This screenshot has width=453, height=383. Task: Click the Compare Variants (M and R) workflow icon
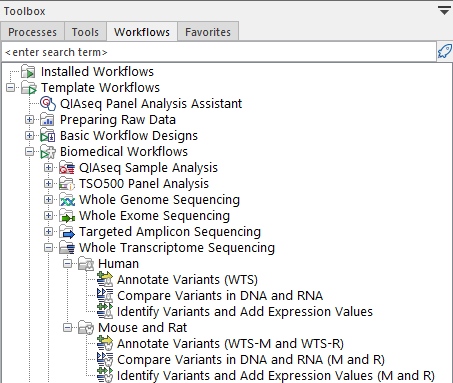point(105,359)
